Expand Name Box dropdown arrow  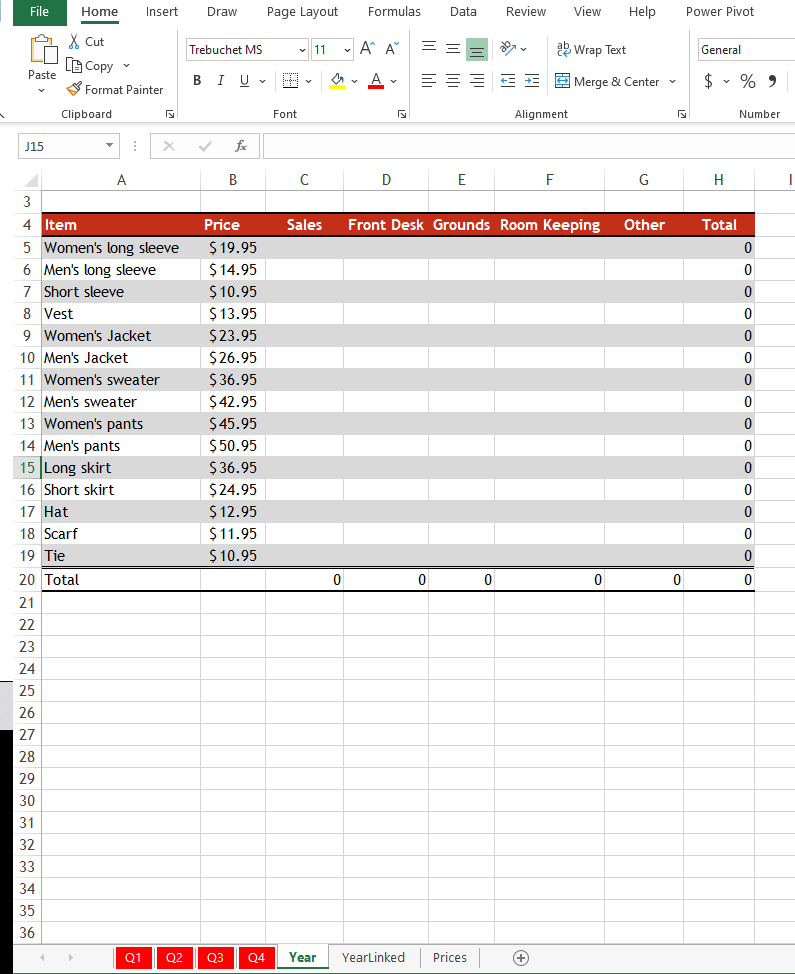pos(109,145)
